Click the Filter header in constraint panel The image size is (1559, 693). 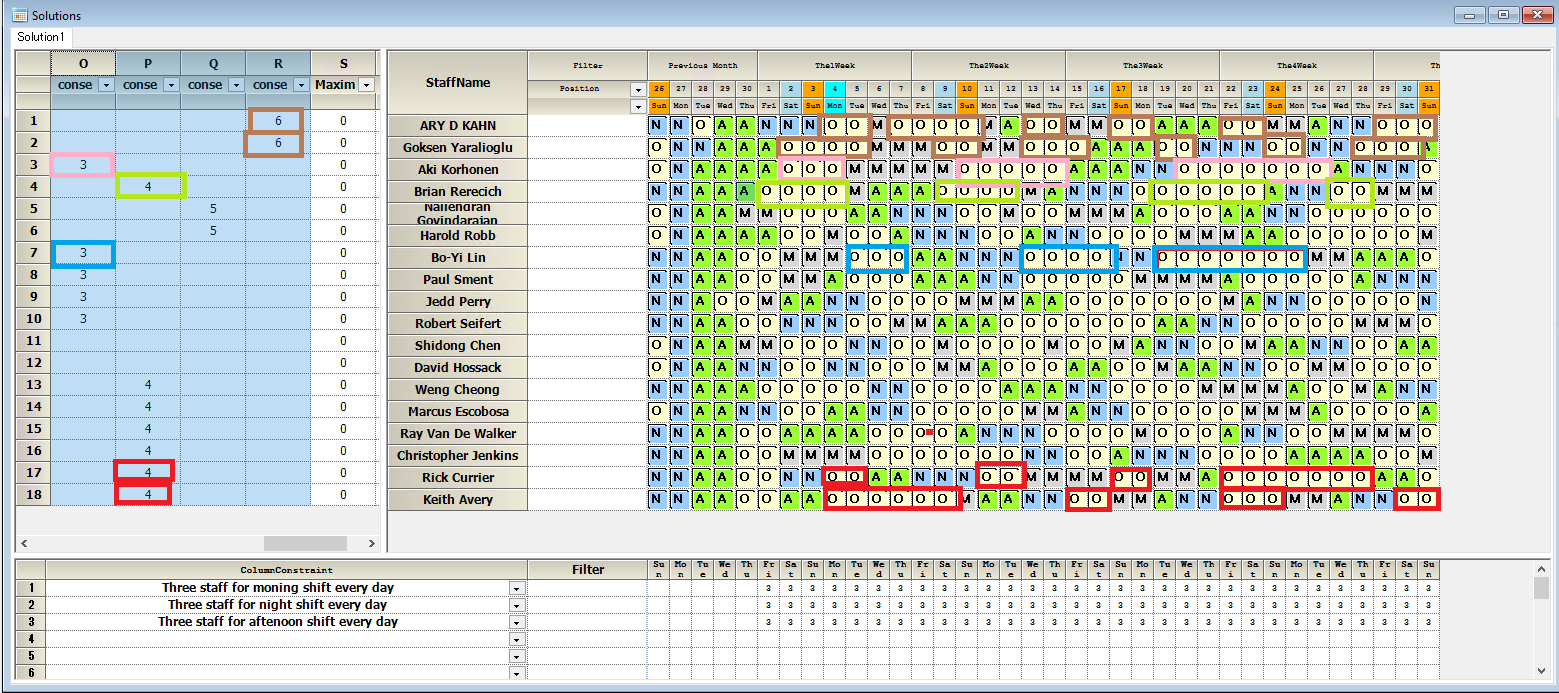588,570
